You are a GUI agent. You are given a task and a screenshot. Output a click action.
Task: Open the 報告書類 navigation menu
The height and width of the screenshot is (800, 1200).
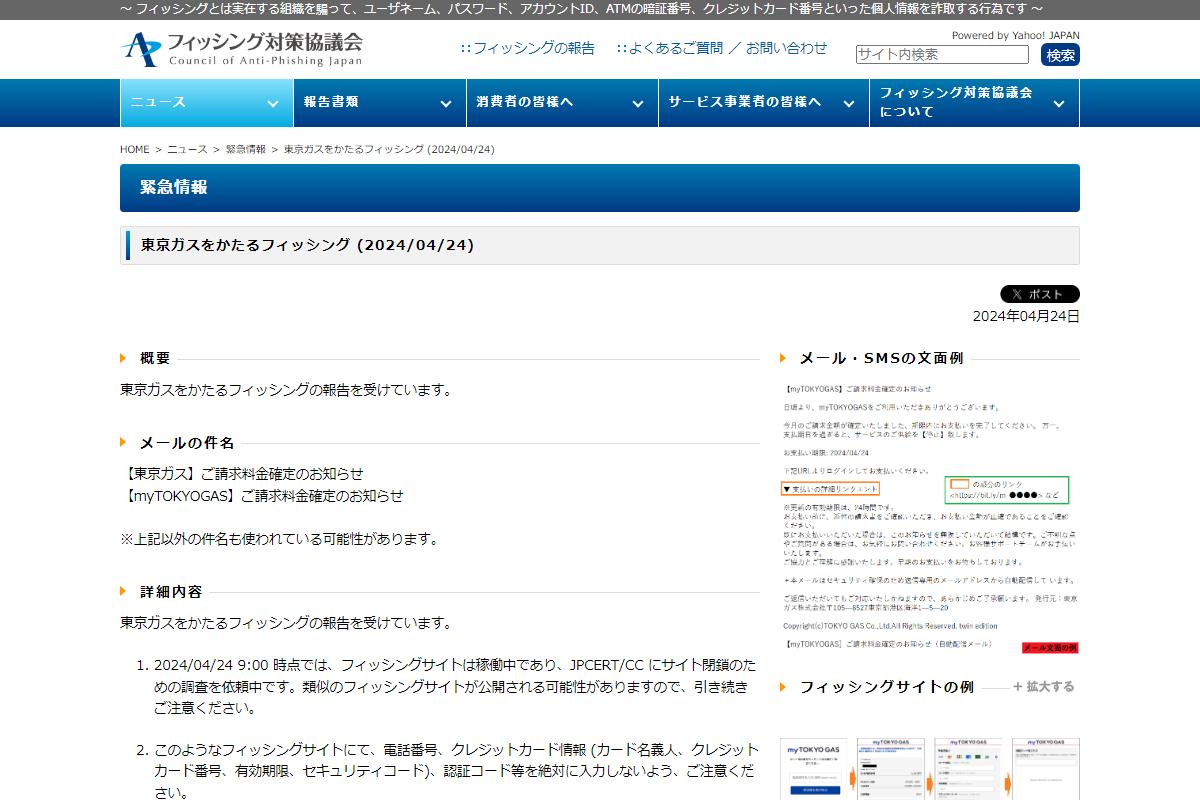379,103
